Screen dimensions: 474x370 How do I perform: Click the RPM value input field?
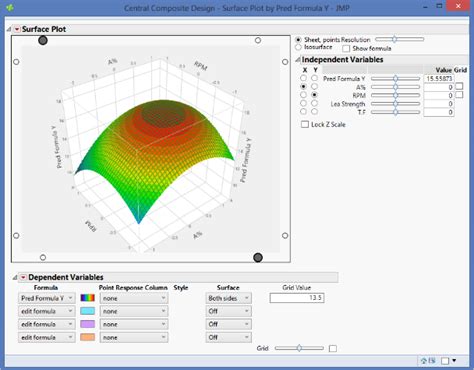[x=439, y=95]
